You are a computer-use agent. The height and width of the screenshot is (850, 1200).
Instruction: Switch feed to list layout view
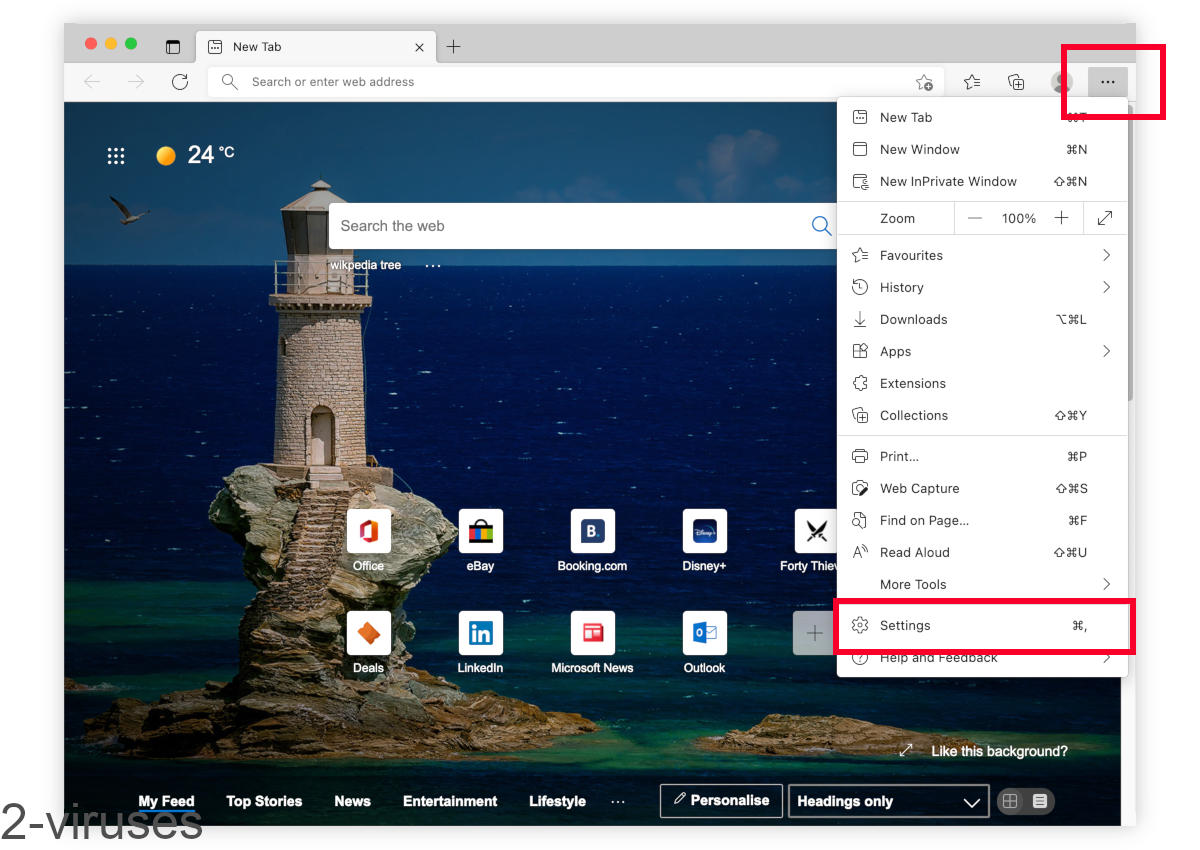tap(1040, 801)
